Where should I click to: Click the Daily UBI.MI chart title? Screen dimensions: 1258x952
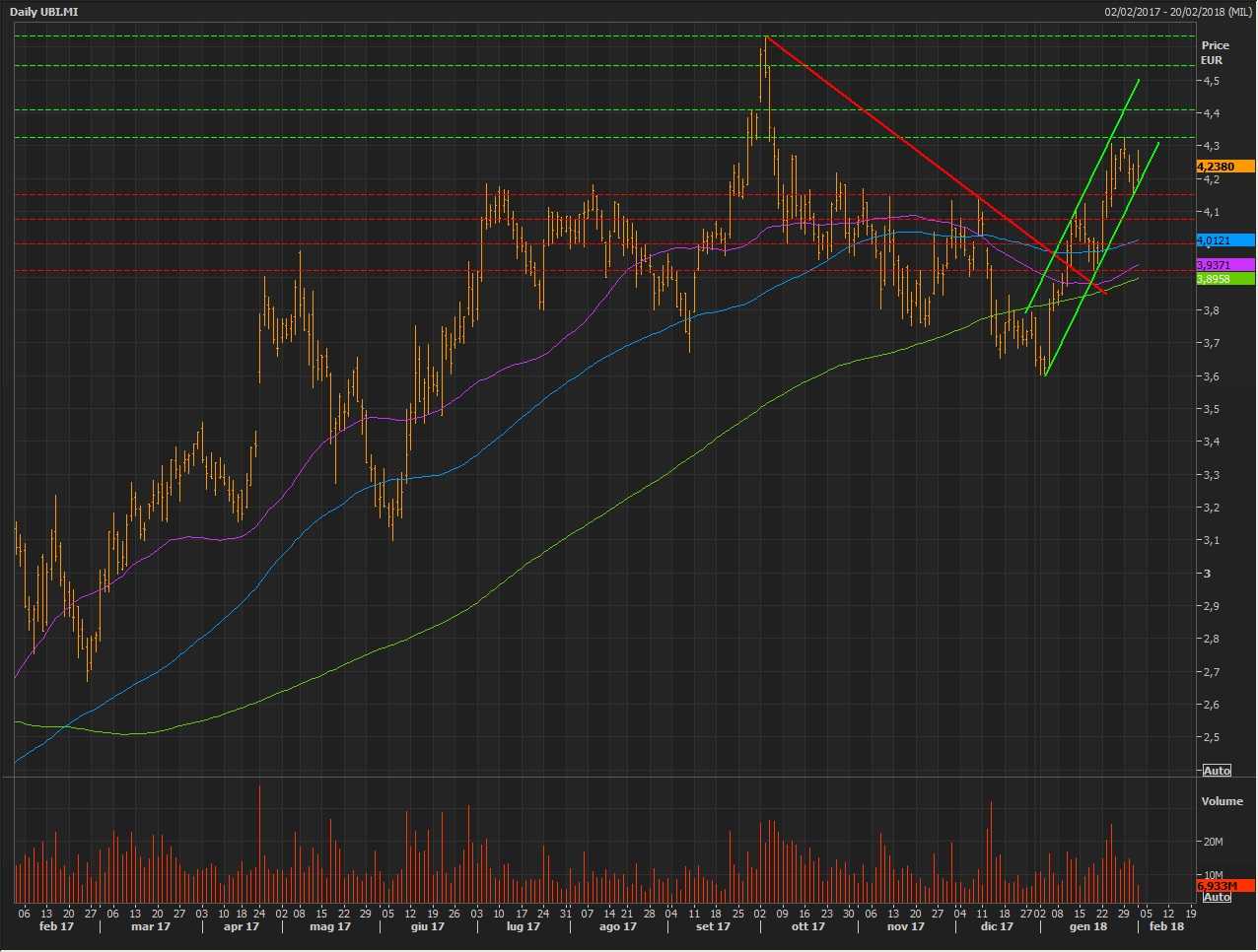[44, 11]
